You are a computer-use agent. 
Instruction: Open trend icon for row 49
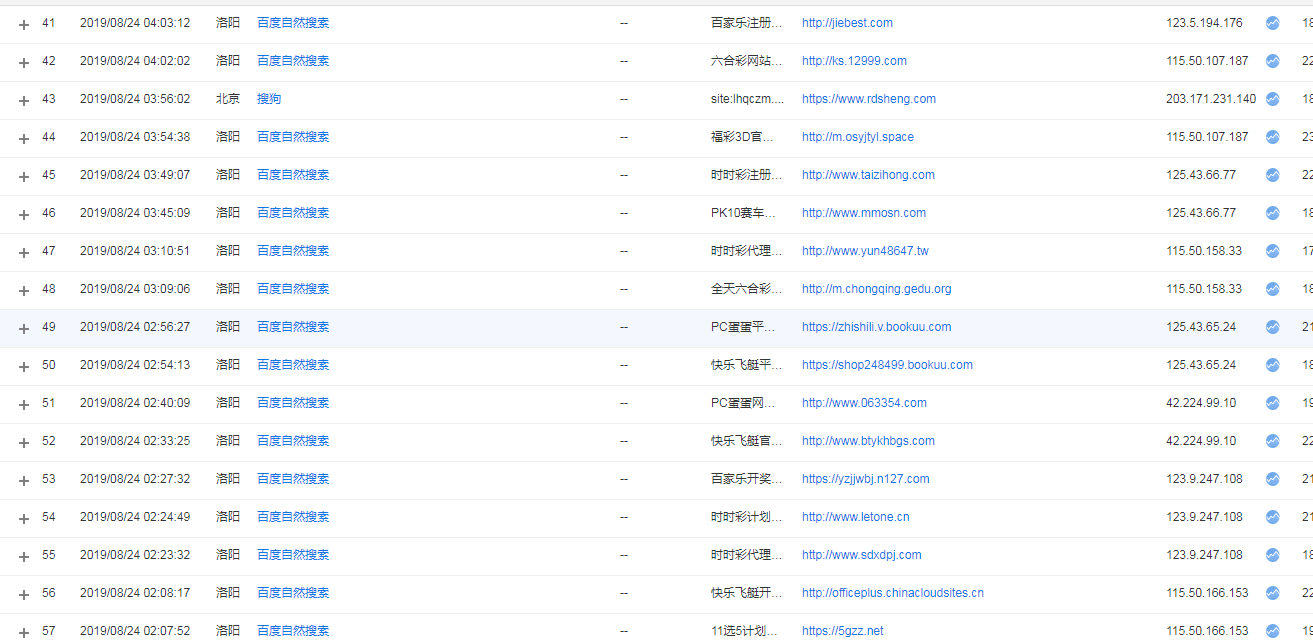pos(1272,327)
